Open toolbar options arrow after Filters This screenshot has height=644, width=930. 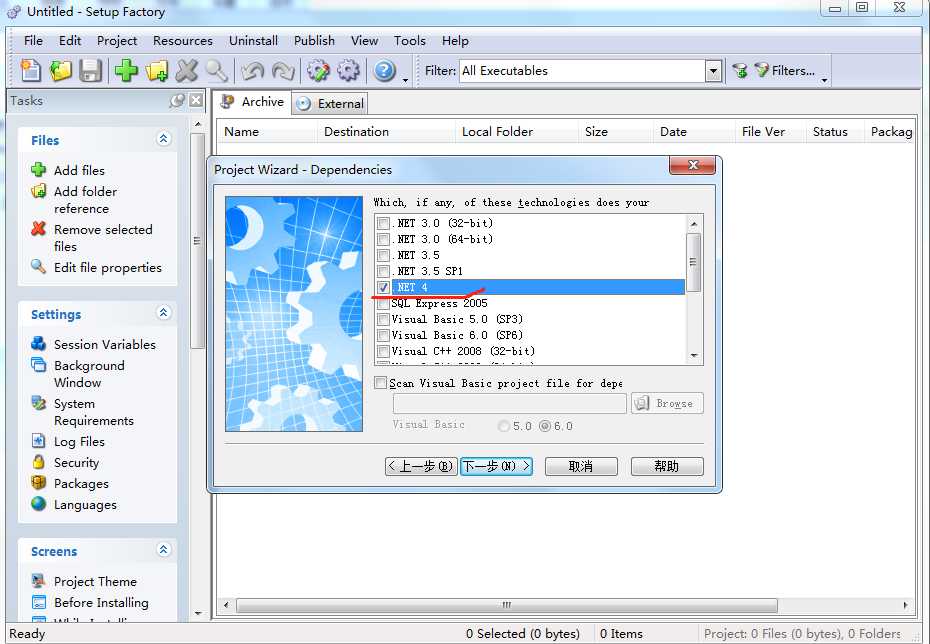pos(824,79)
